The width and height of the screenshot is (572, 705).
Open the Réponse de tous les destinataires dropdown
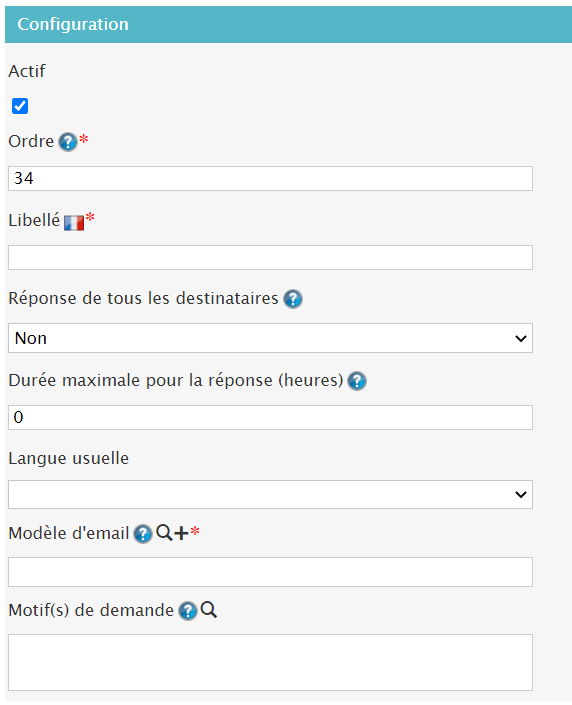pos(270,338)
